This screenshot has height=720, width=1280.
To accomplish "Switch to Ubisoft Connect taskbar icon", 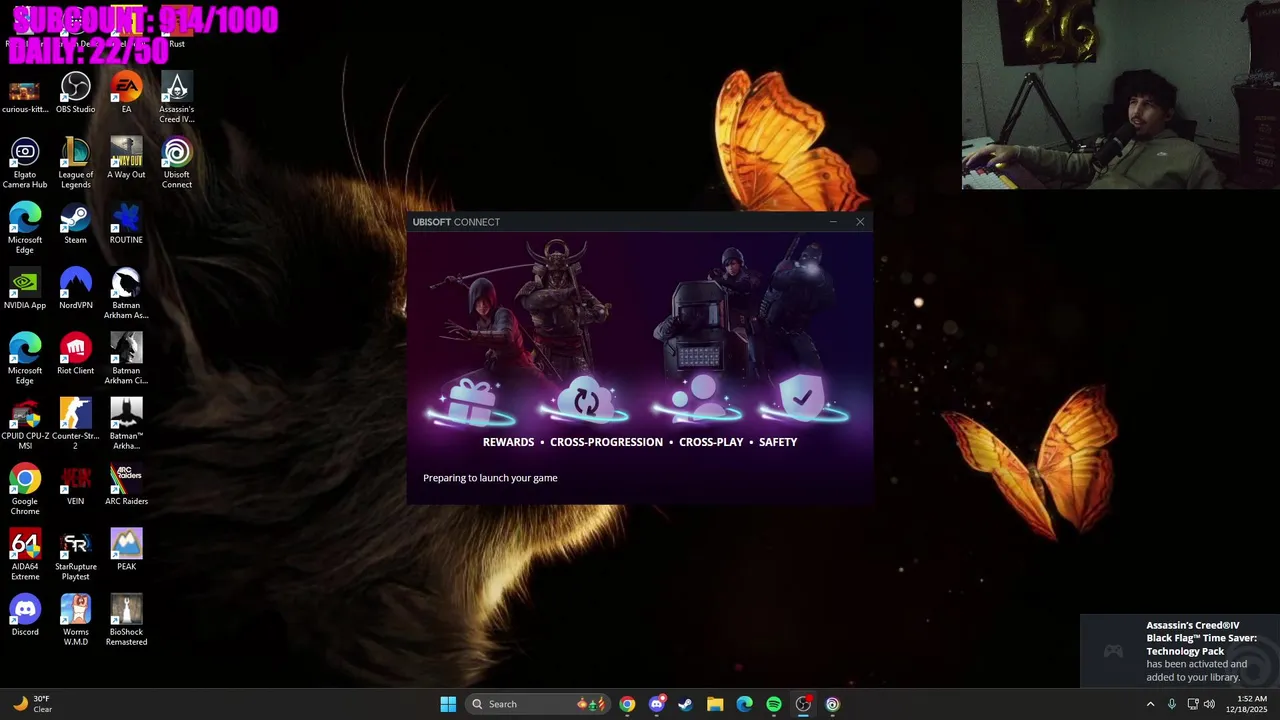I will click(832, 704).
